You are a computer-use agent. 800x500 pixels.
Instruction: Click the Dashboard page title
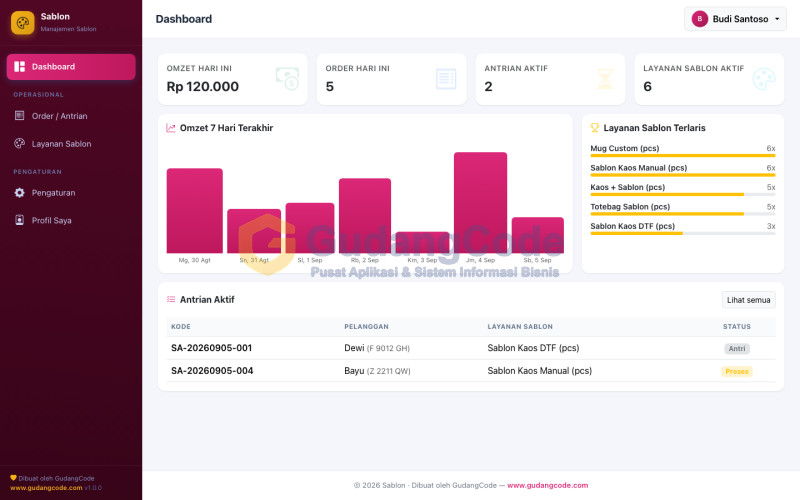[184, 19]
